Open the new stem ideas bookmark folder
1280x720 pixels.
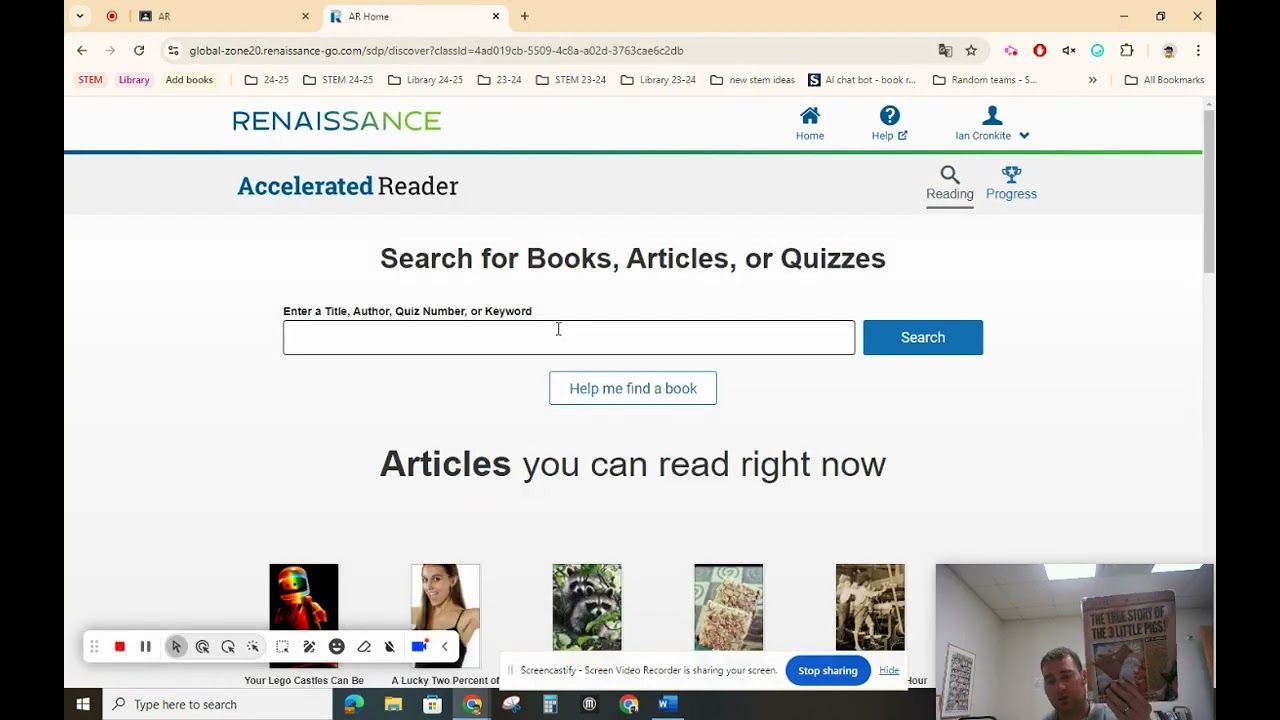click(752, 80)
